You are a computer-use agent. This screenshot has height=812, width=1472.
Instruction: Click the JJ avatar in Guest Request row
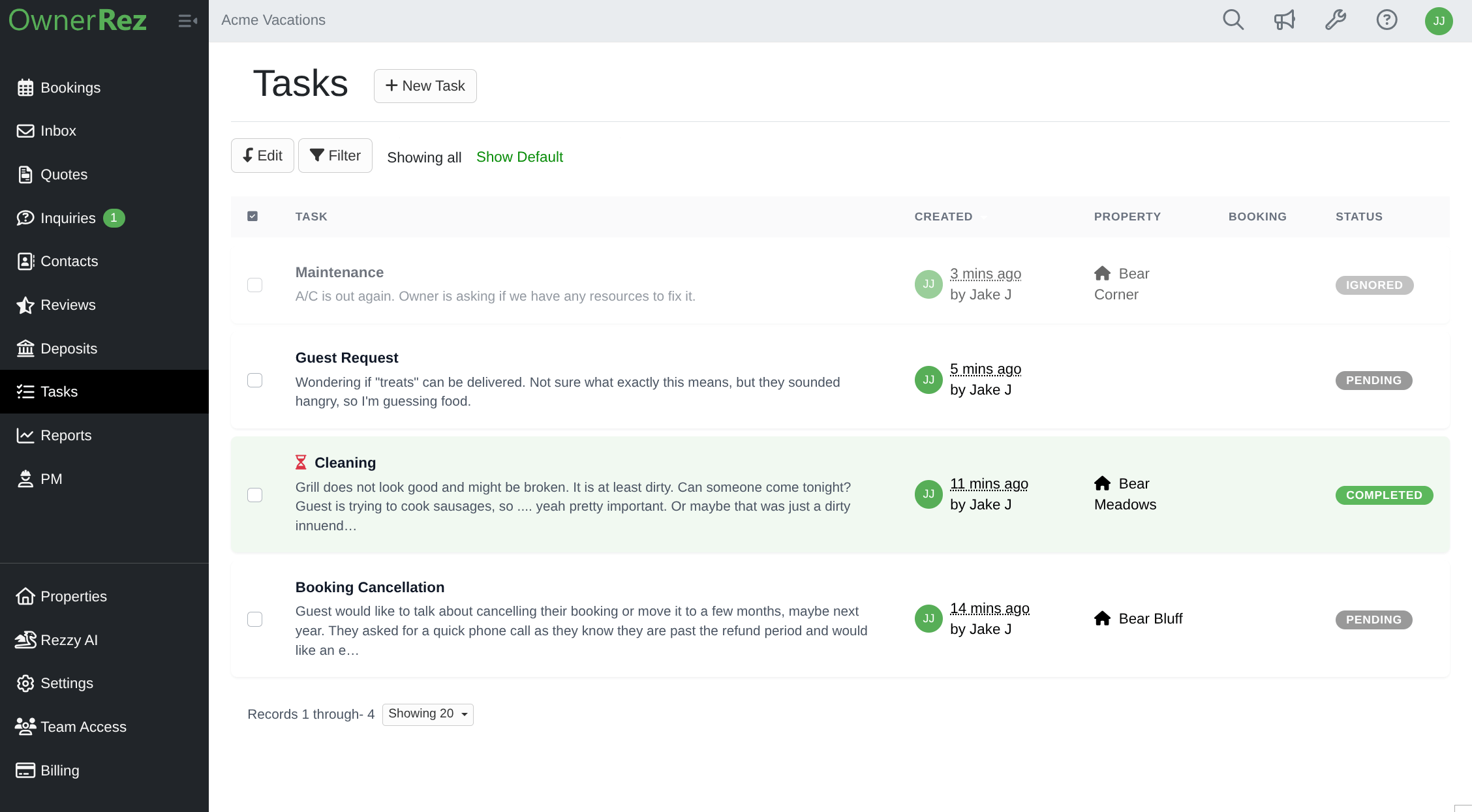pyautogui.click(x=928, y=380)
